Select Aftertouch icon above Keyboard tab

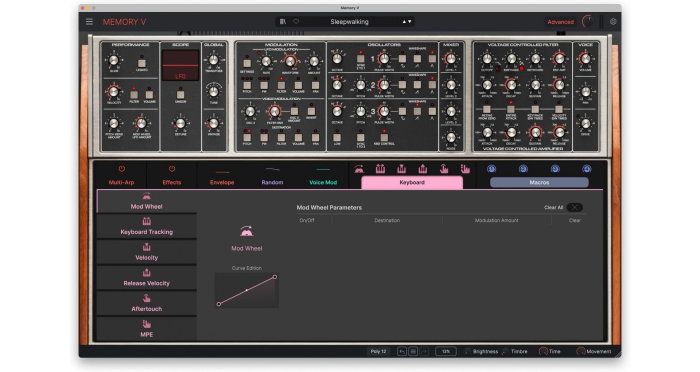click(444, 169)
